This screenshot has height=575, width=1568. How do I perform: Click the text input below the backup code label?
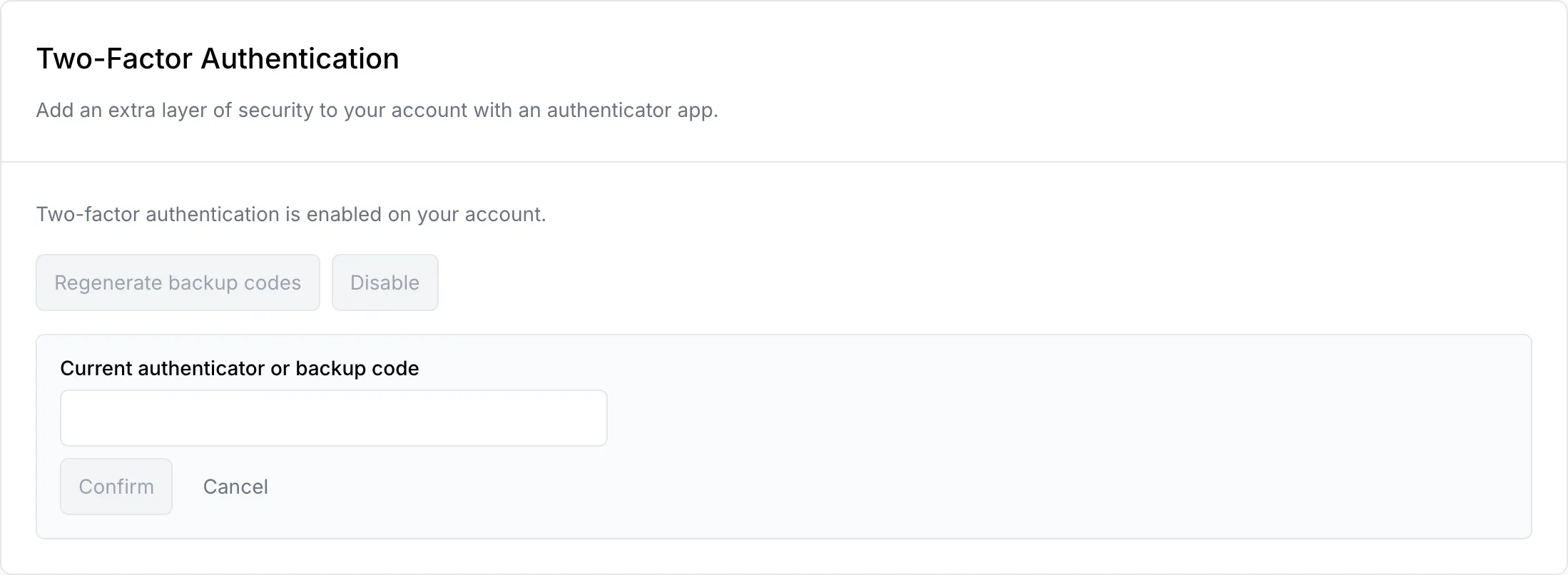(x=334, y=418)
